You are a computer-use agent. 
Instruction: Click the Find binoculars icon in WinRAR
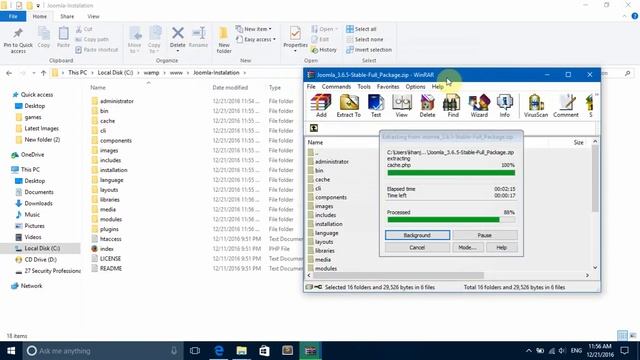453,106
